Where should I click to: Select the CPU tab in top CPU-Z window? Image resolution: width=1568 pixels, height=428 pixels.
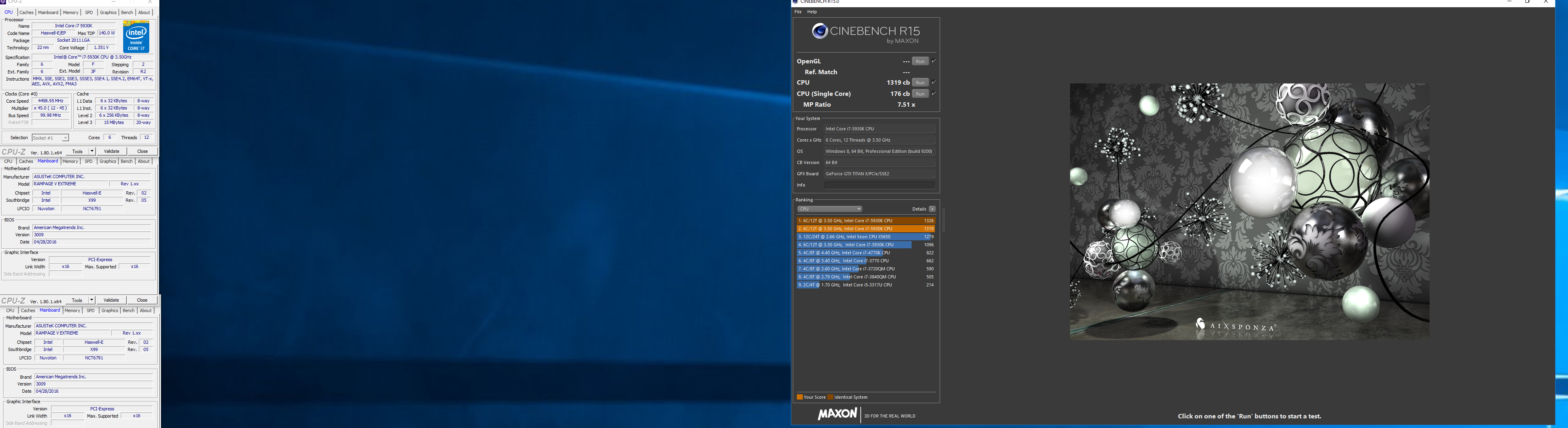point(8,12)
